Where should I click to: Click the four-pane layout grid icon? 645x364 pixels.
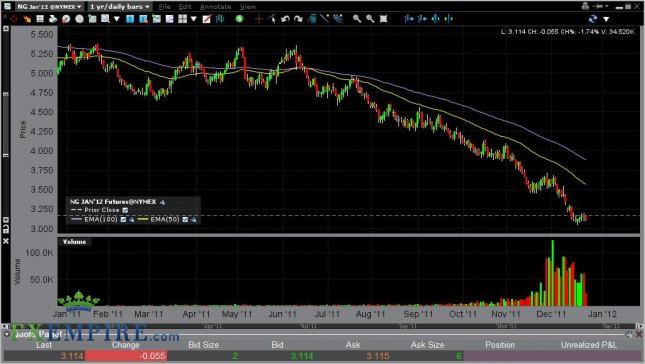point(183,19)
